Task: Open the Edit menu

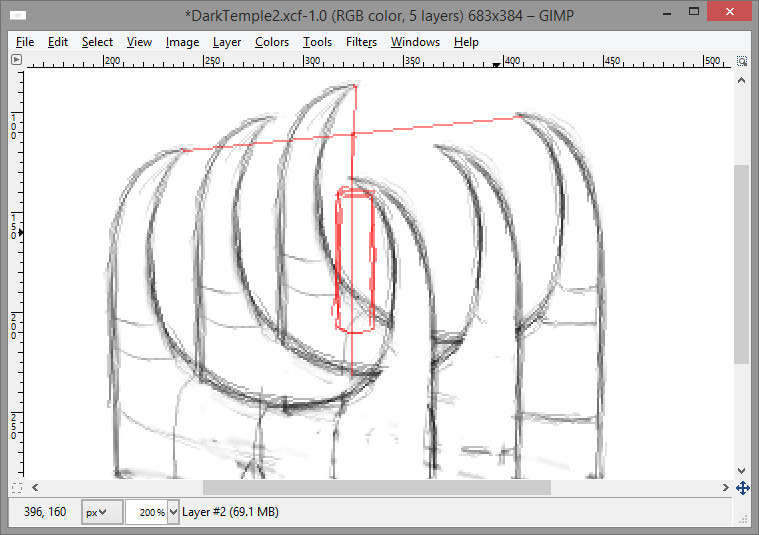Action: pyautogui.click(x=58, y=42)
